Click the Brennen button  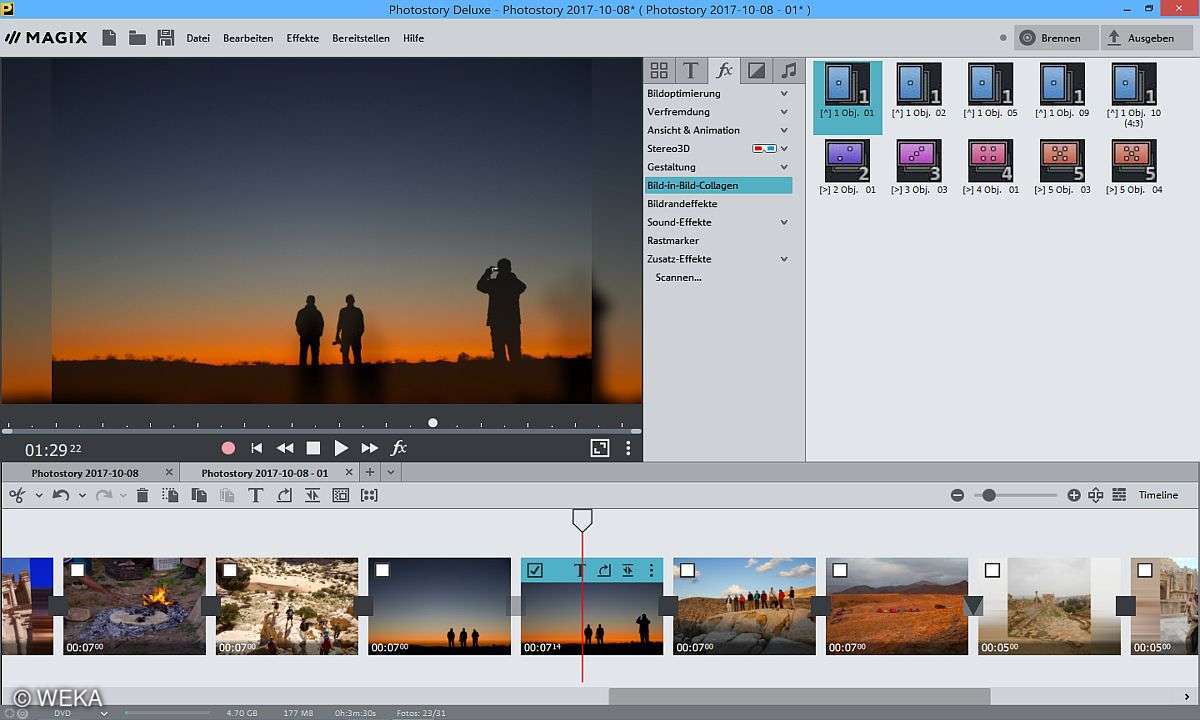(1055, 38)
